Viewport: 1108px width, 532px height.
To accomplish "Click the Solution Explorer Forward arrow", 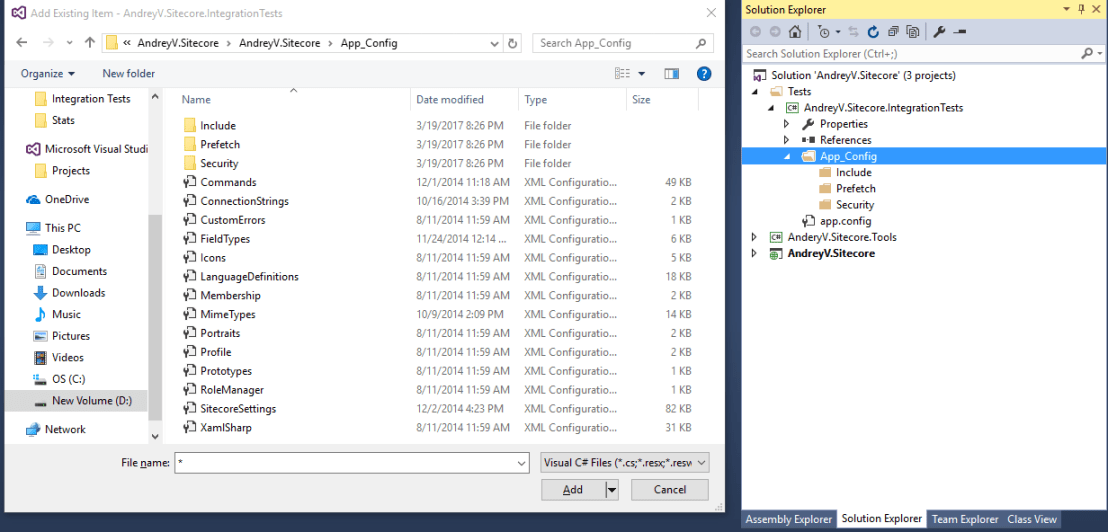I will pos(775,31).
